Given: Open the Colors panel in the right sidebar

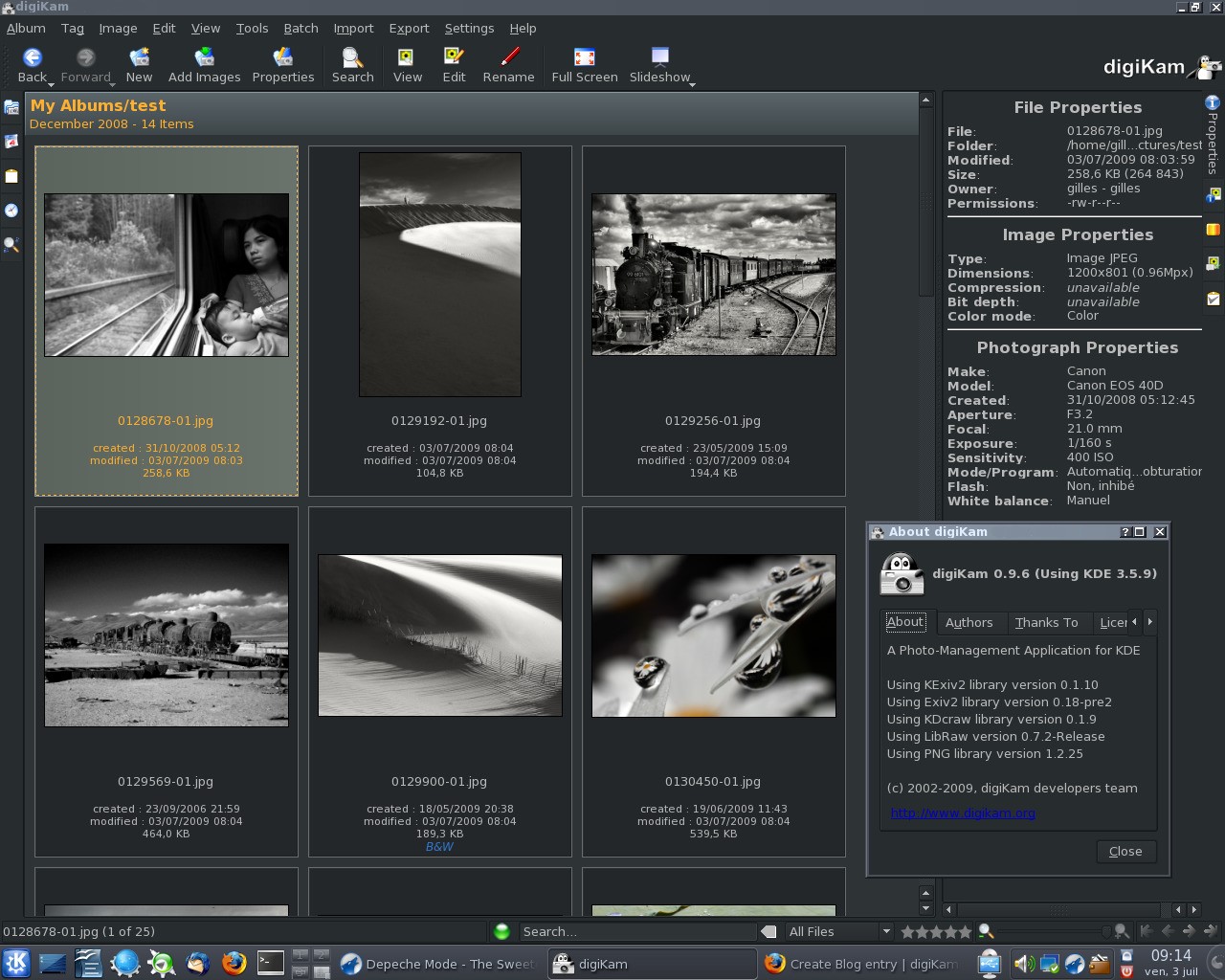Looking at the screenshot, I should [x=1213, y=230].
